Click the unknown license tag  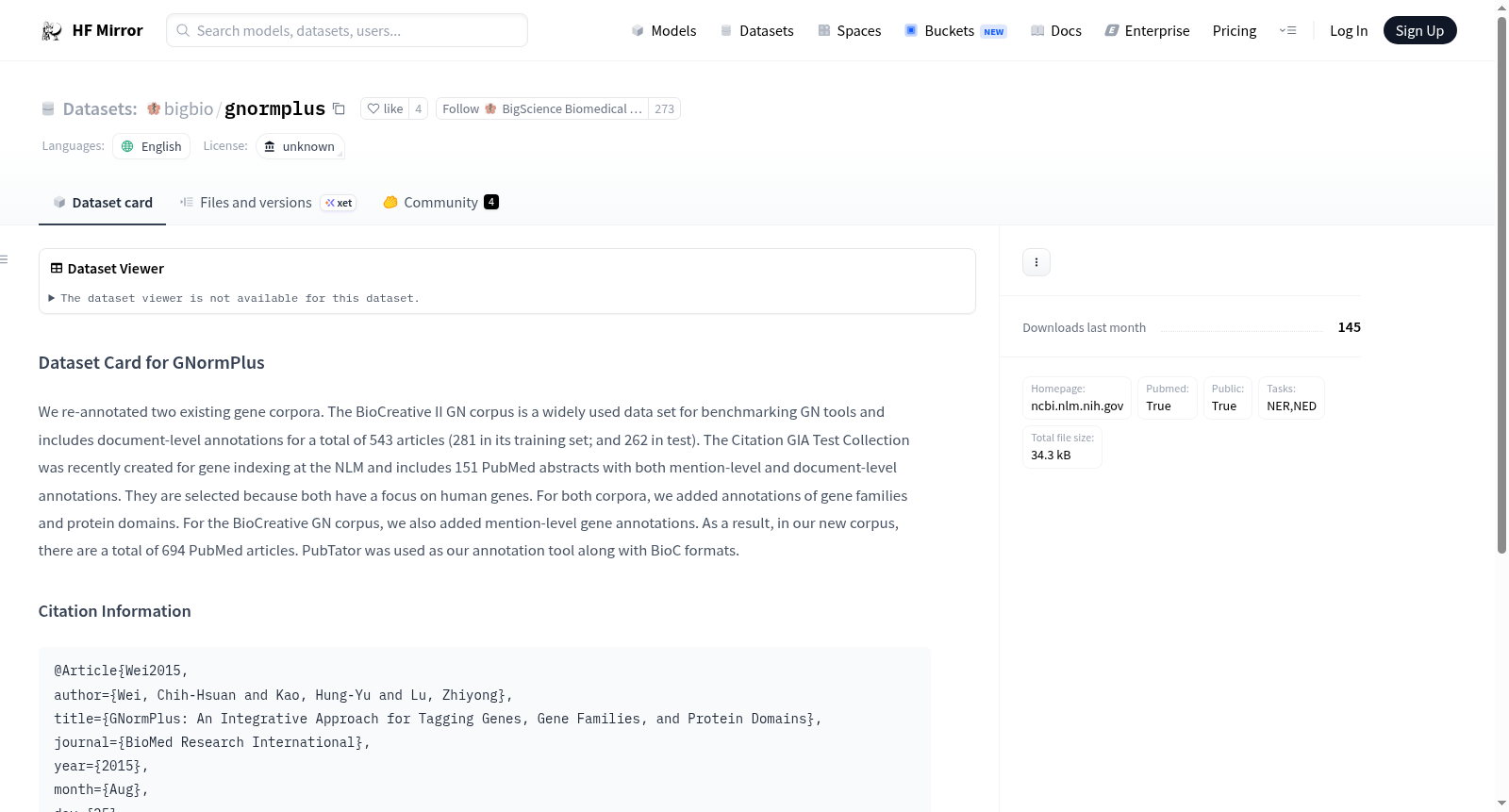click(300, 146)
